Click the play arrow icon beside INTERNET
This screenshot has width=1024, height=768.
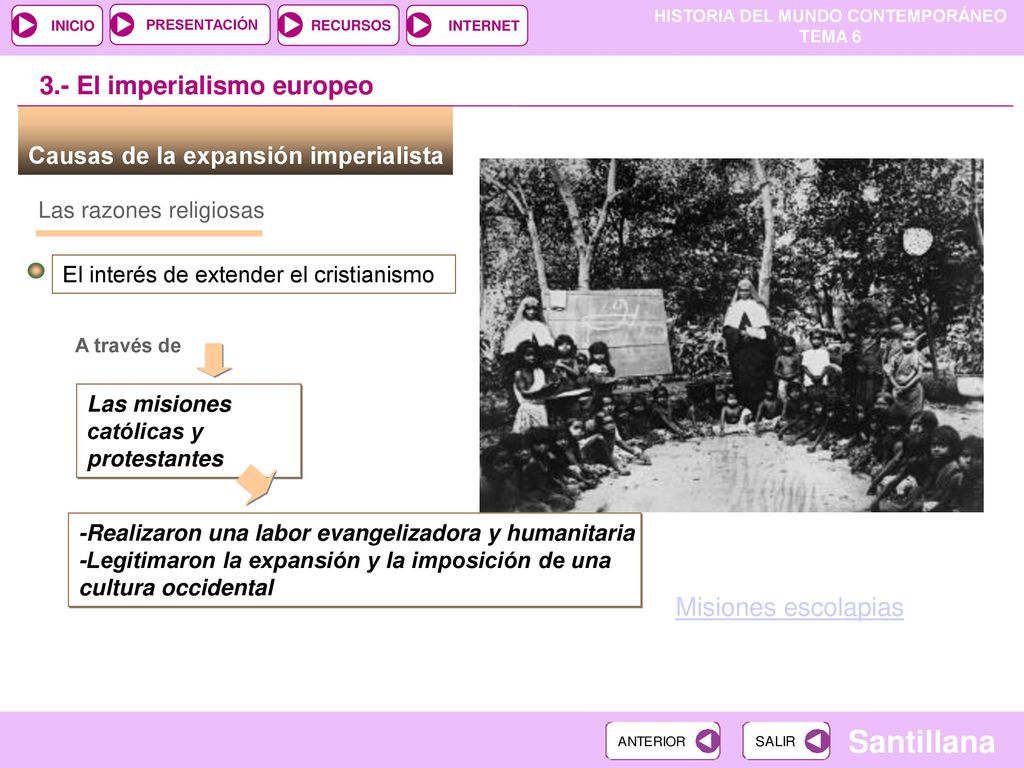point(420,25)
